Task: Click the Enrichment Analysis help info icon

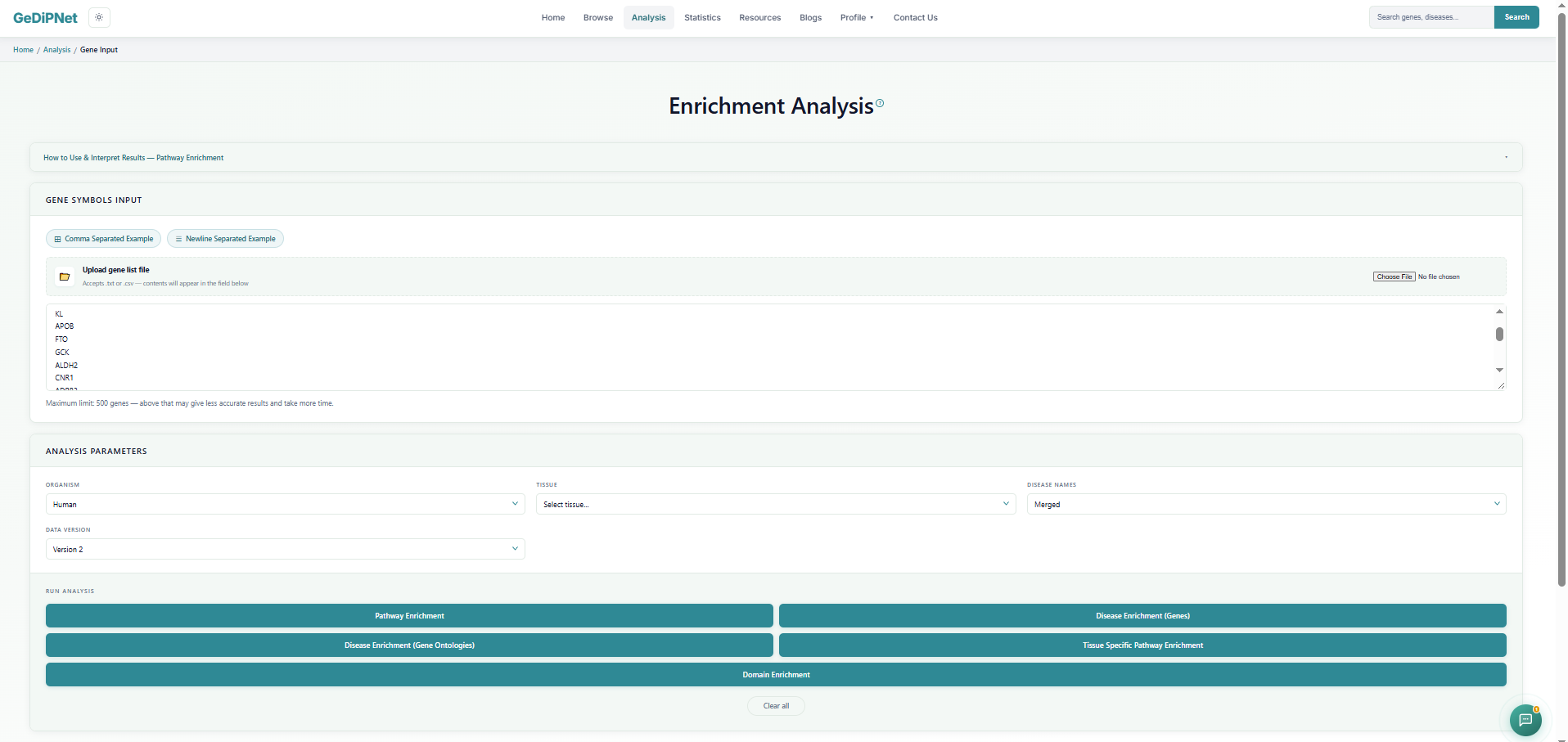Action: [880, 103]
